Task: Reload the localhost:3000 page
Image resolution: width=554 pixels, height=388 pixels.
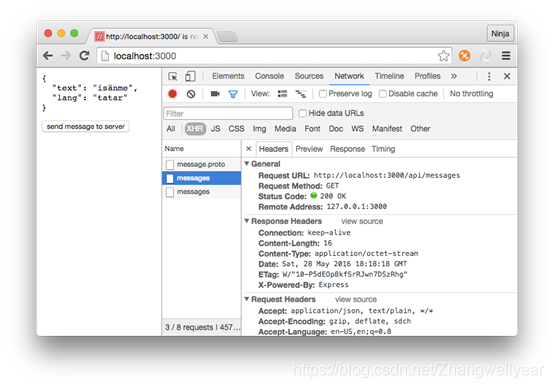Action: point(84,55)
